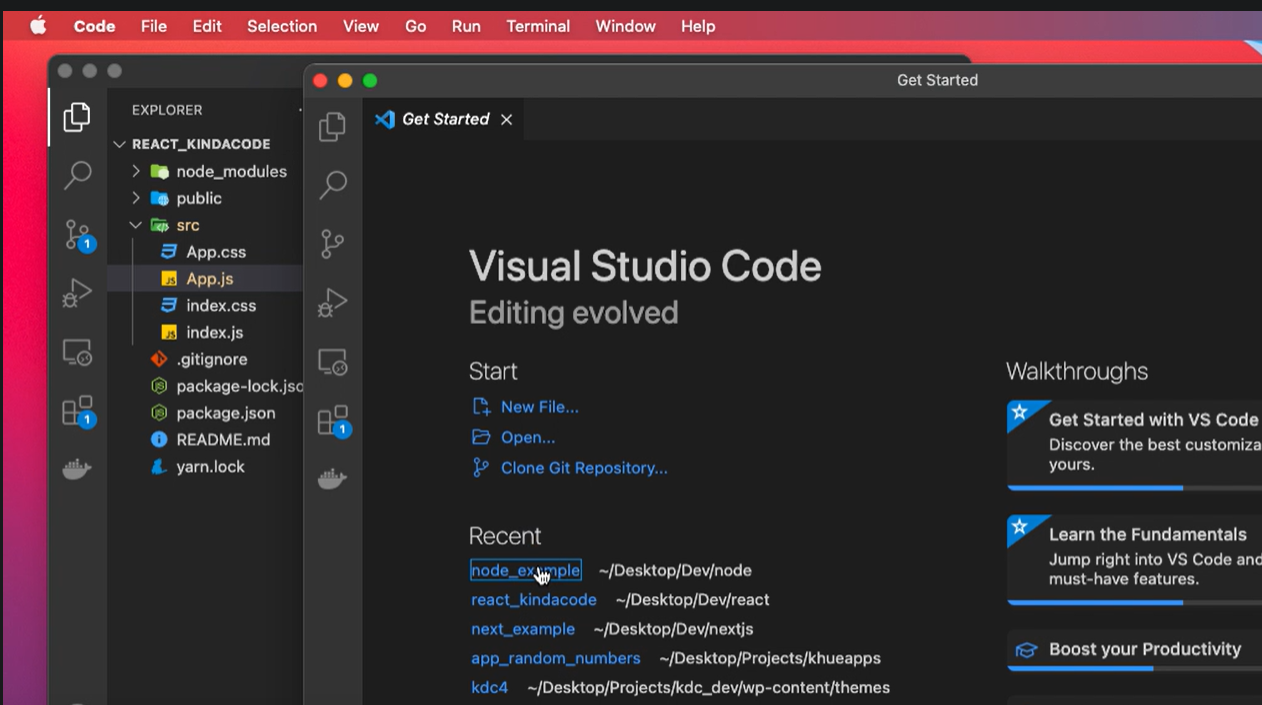Open the Terminal menu

point(538,26)
